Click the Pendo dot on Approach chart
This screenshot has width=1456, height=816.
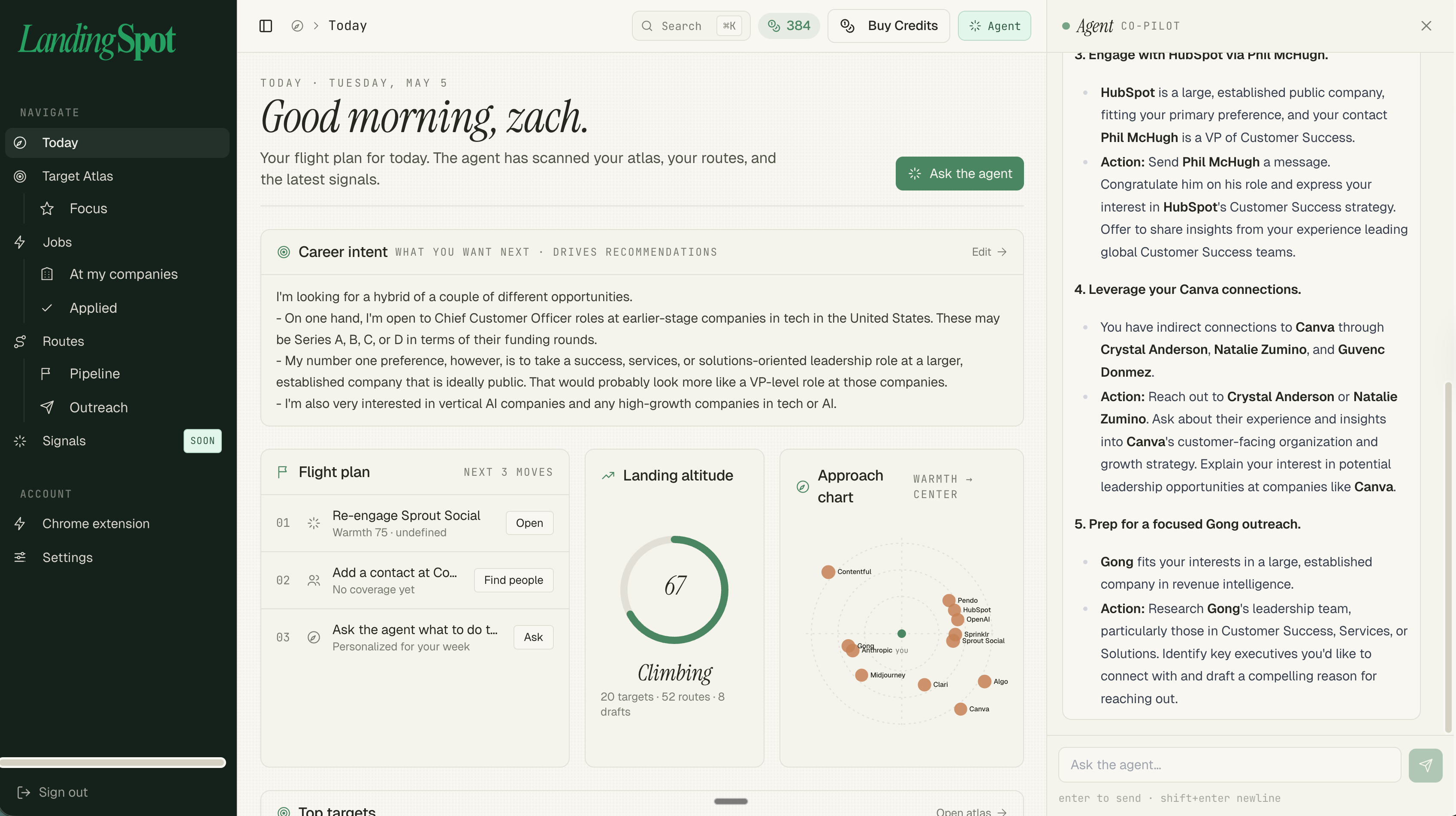click(949, 600)
